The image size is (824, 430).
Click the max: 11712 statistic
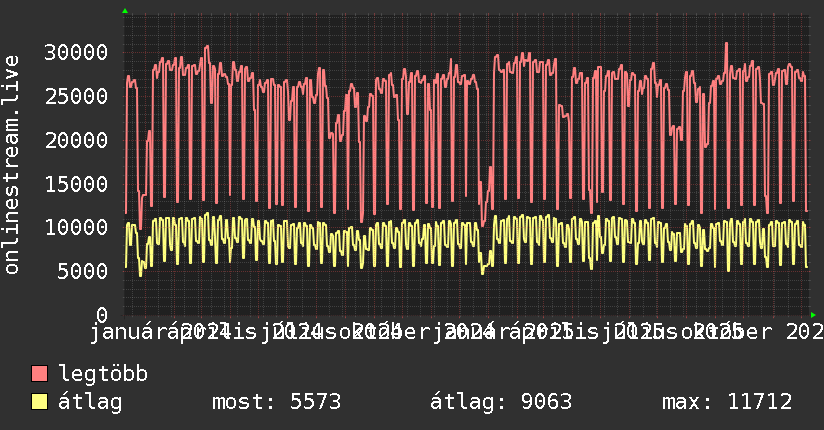727,402
